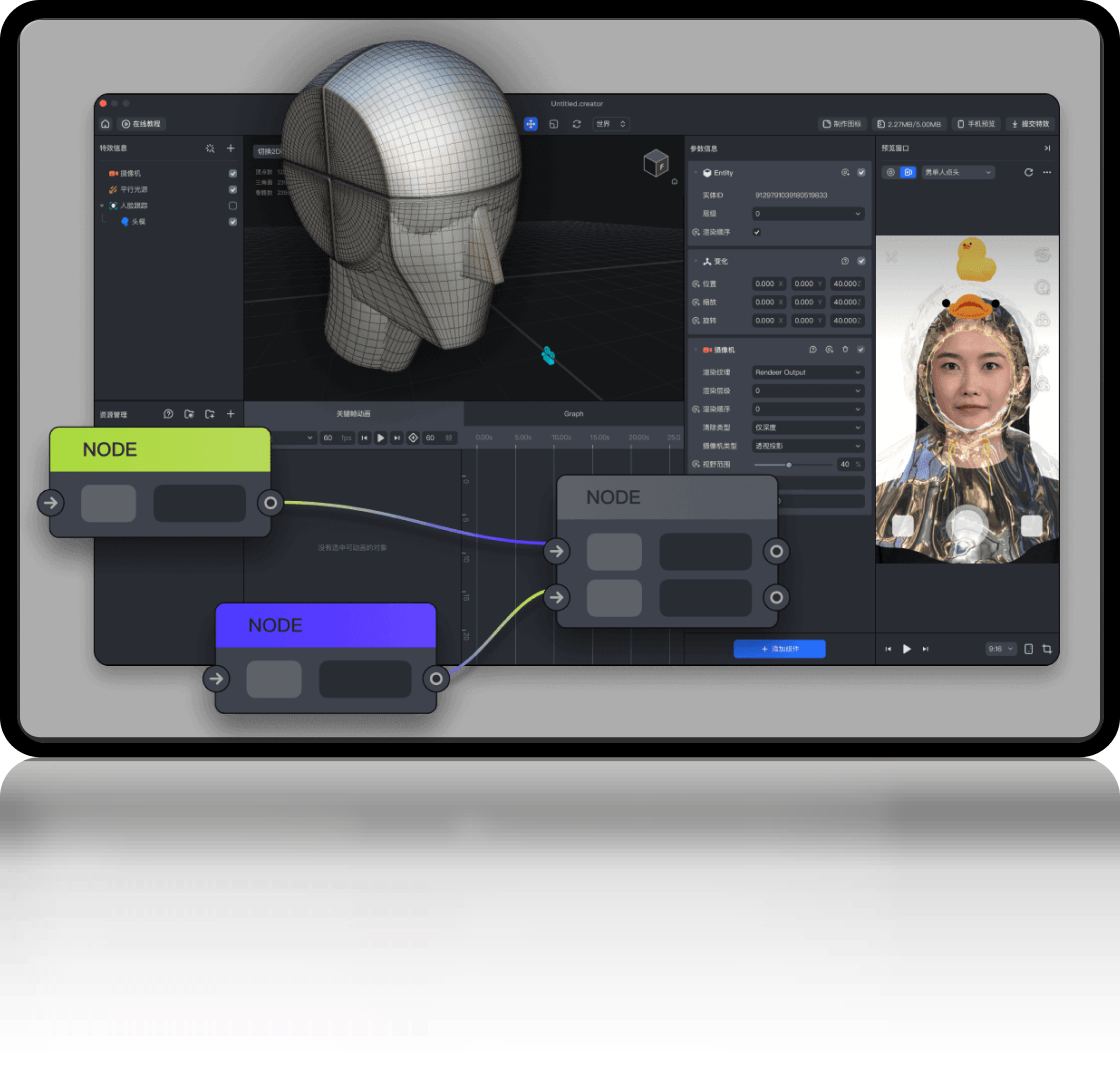The height and width of the screenshot is (1080, 1120).
Task: Click the home icon in top toolbar
Action: coord(106,124)
